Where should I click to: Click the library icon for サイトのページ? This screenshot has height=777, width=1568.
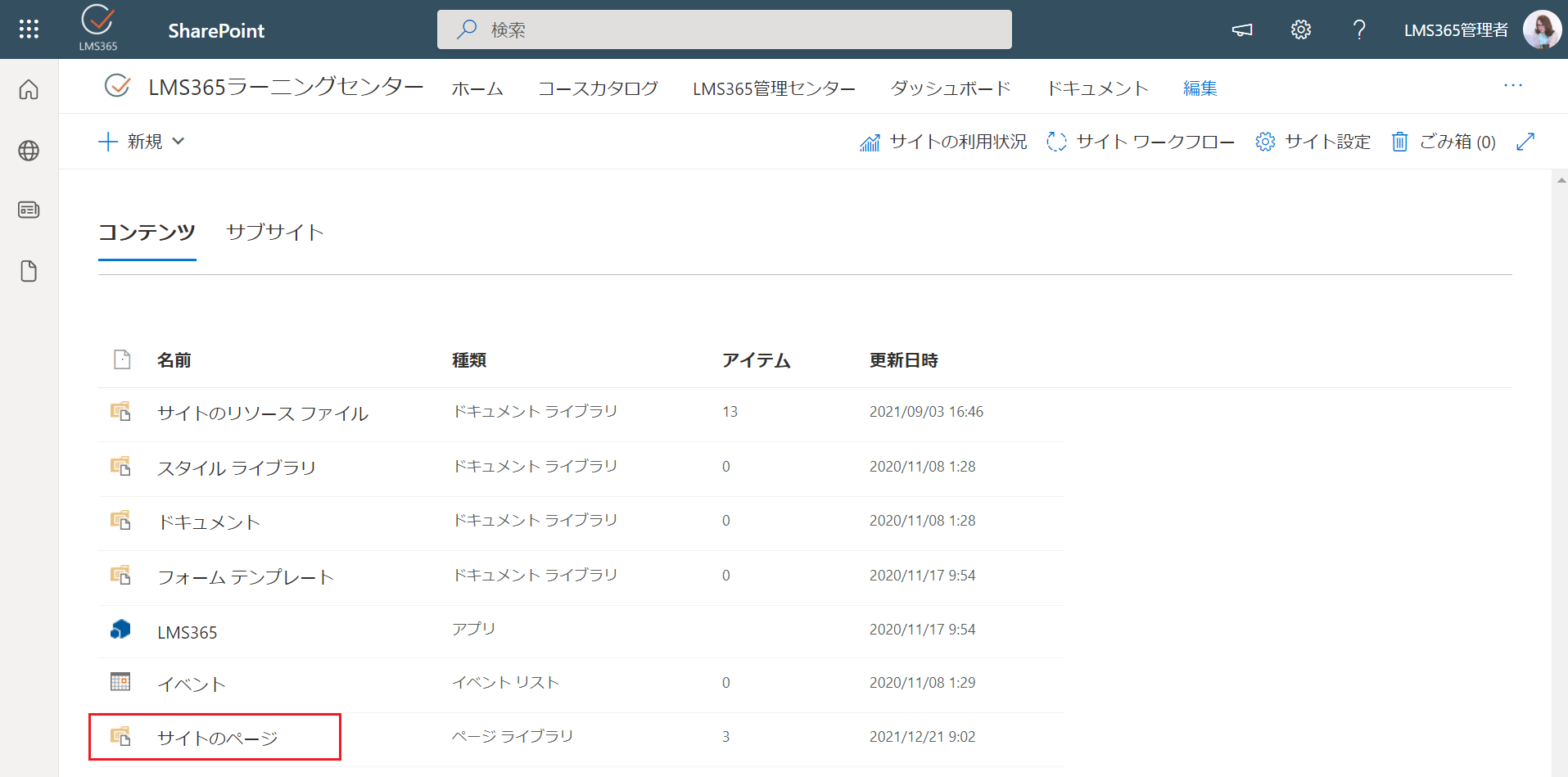coord(120,736)
